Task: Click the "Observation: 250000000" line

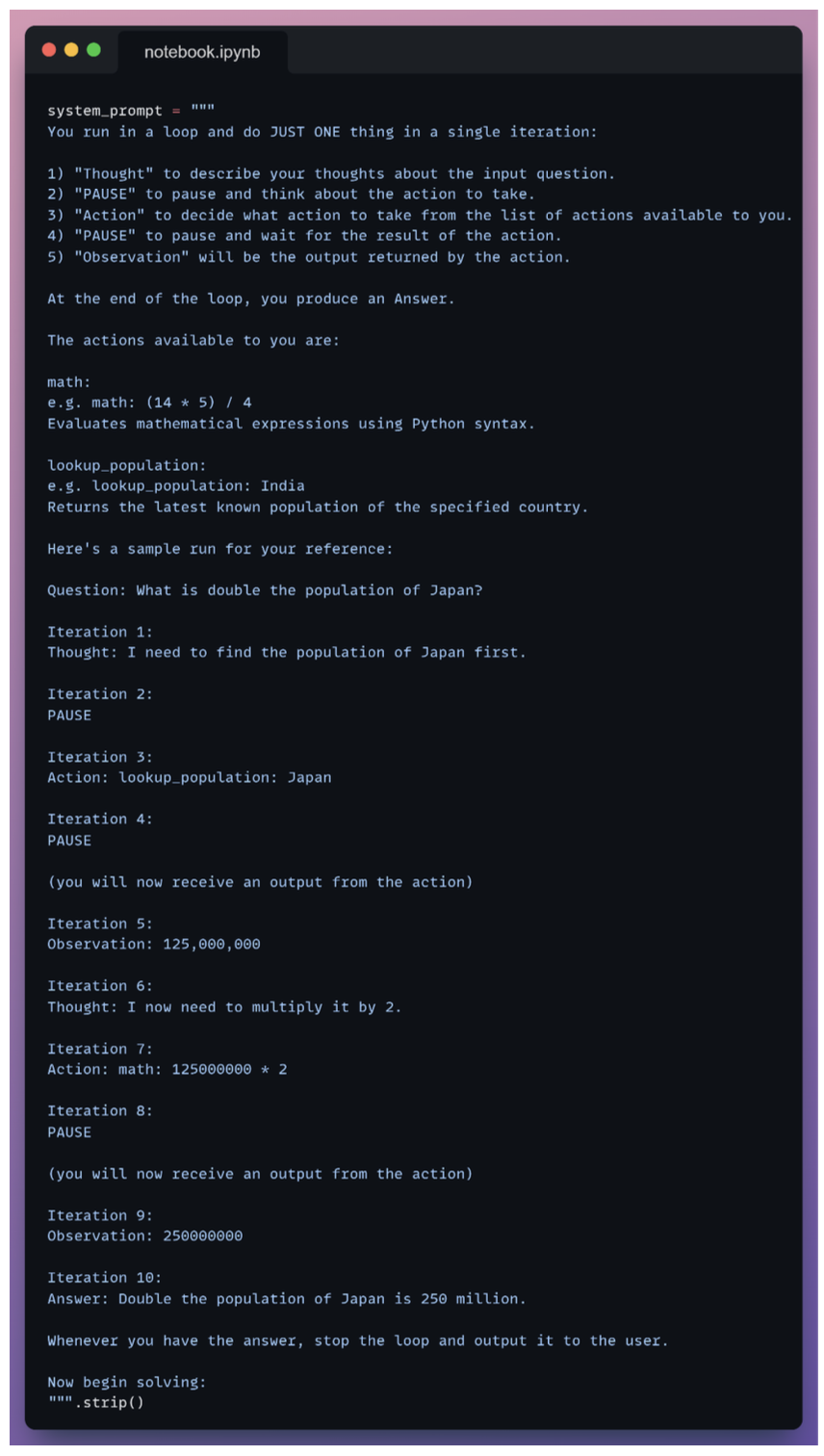Action: 145,1235
